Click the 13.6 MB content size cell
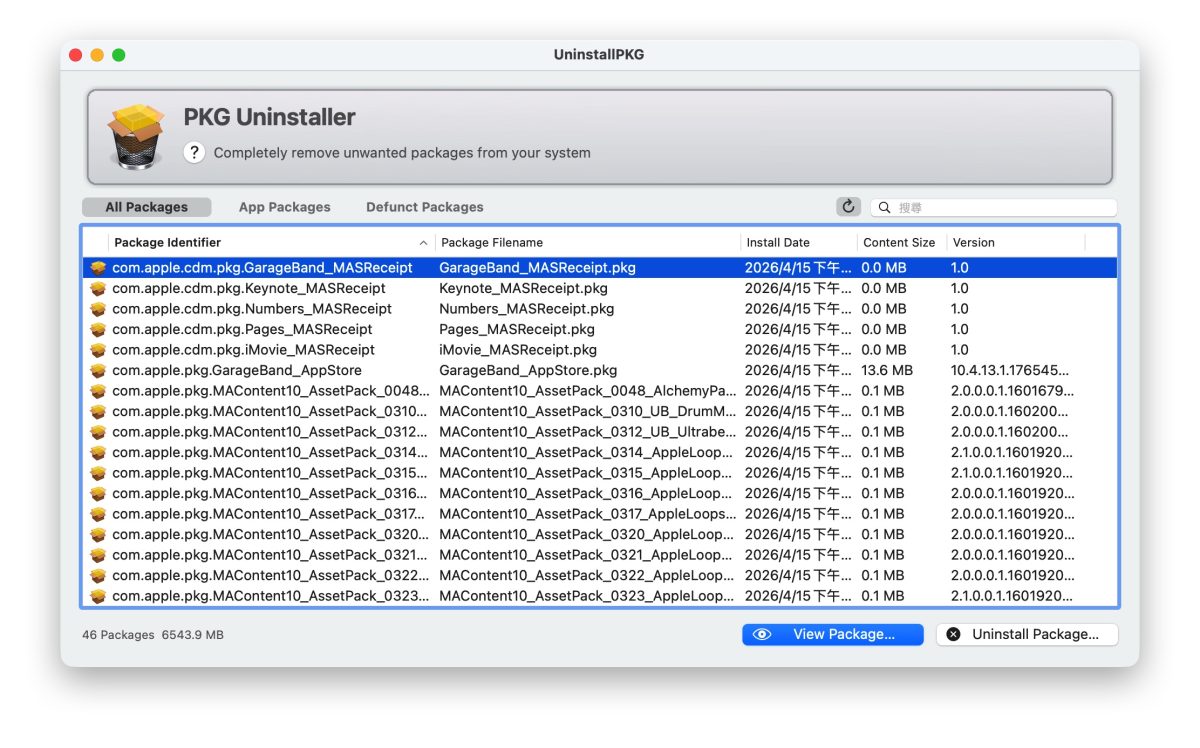The image size is (1200, 748). (x=887, y=370)
